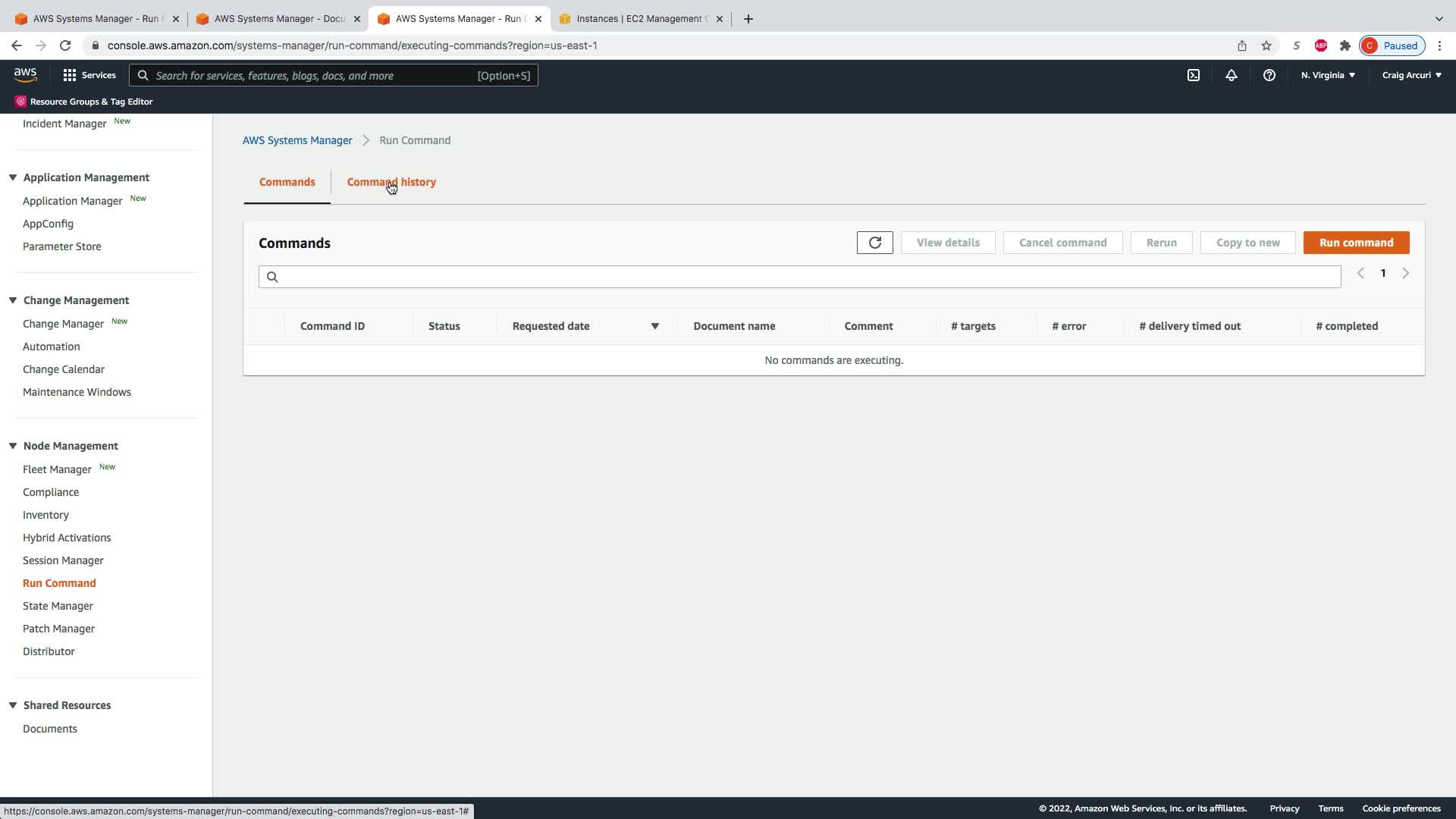The height and width of the screenshot is (819, 1456).
Task: Click the Commands filter search field
Action: click(x=799, y=277)
